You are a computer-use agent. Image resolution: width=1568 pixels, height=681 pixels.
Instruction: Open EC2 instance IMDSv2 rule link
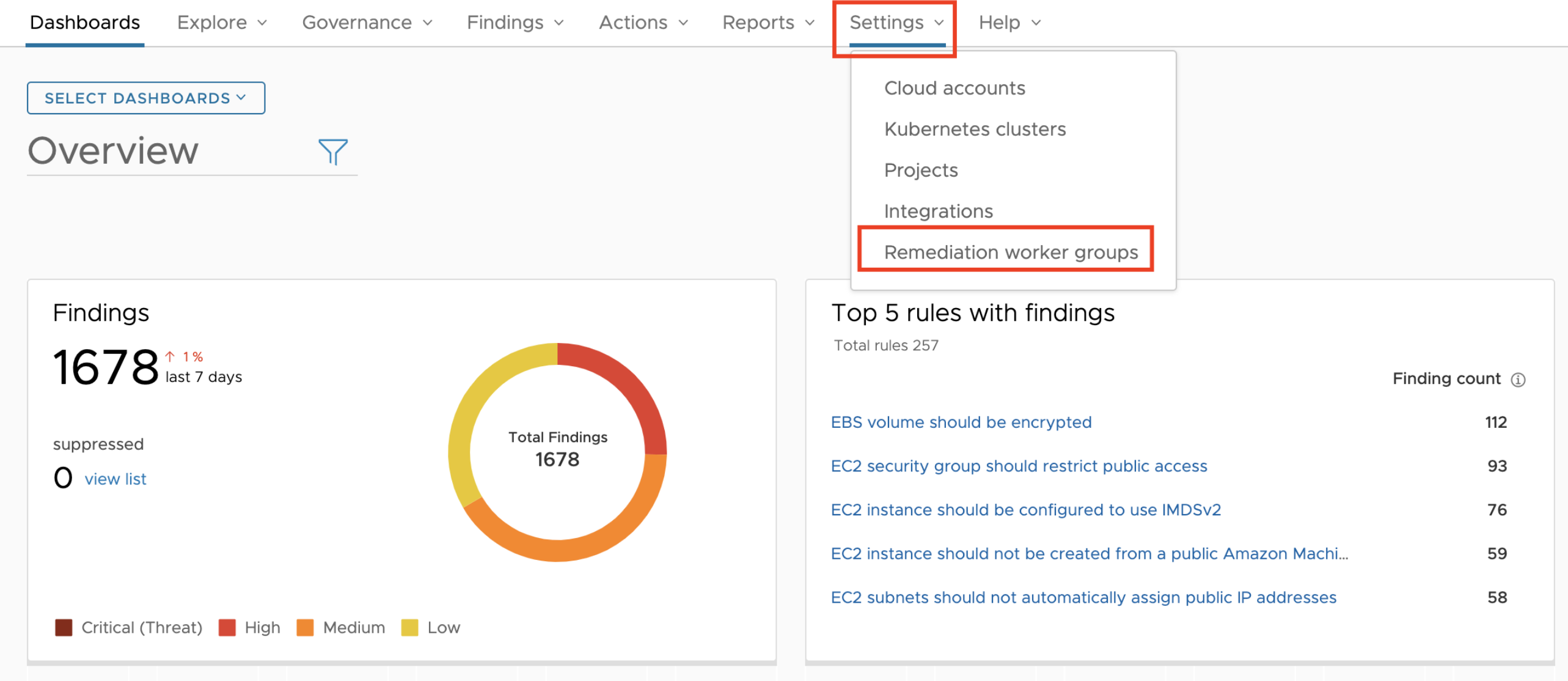[1025, 509]
